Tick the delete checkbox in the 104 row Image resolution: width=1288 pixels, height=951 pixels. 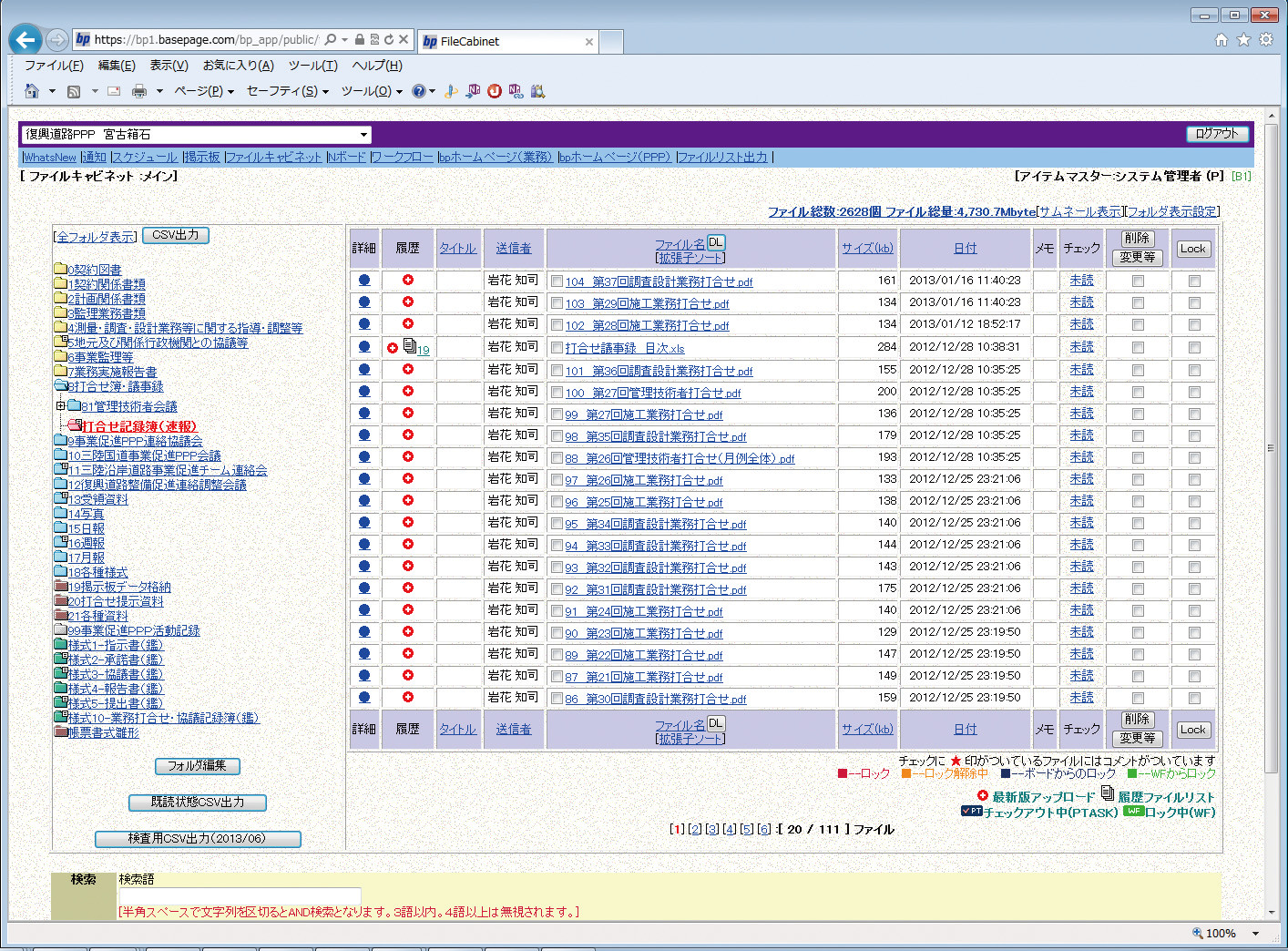(x=1138, y=281)
